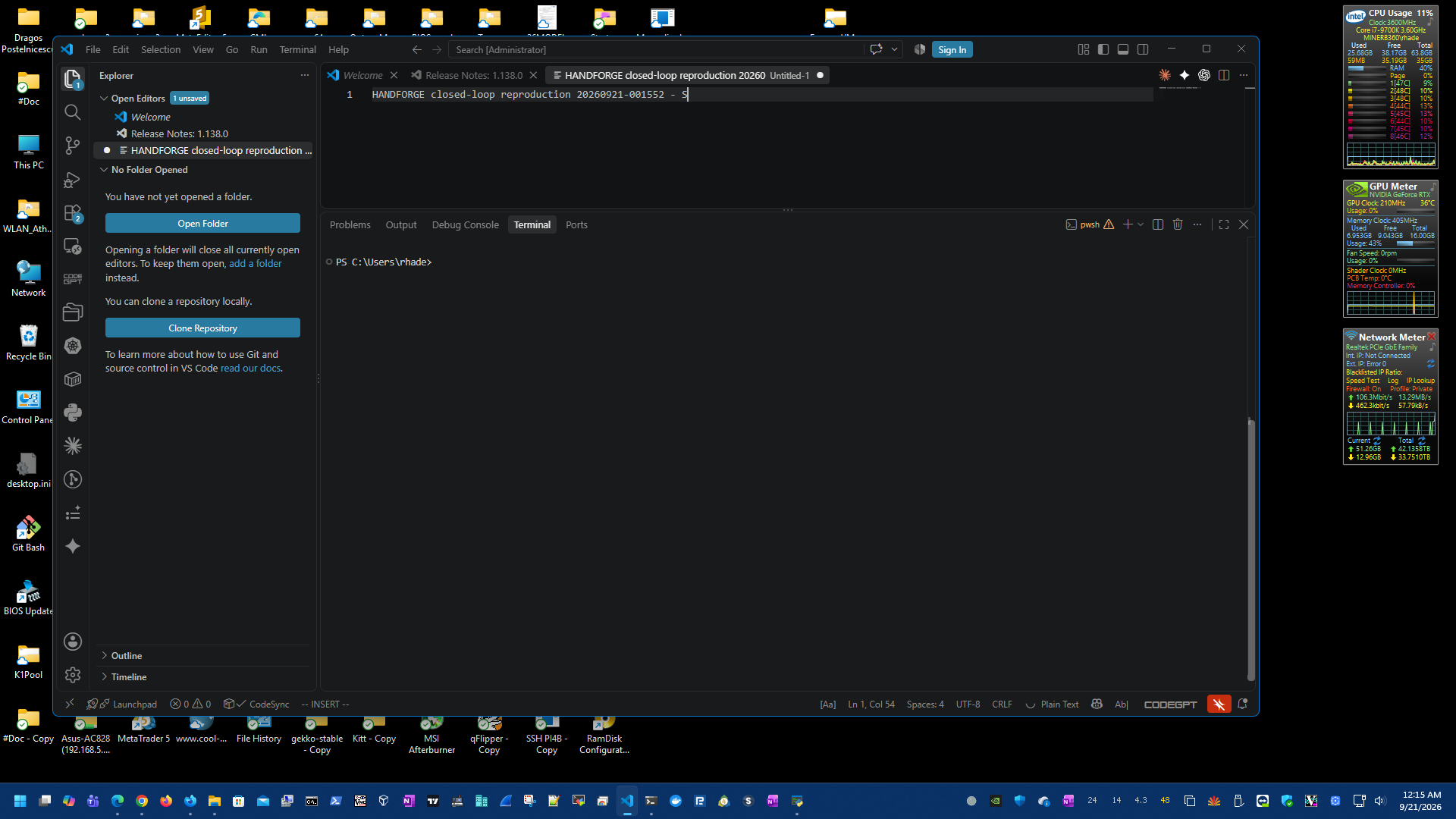Click the red Codeium status bar icon
This screenshot has height=819, width=1456.
(x=1219, y=704)
